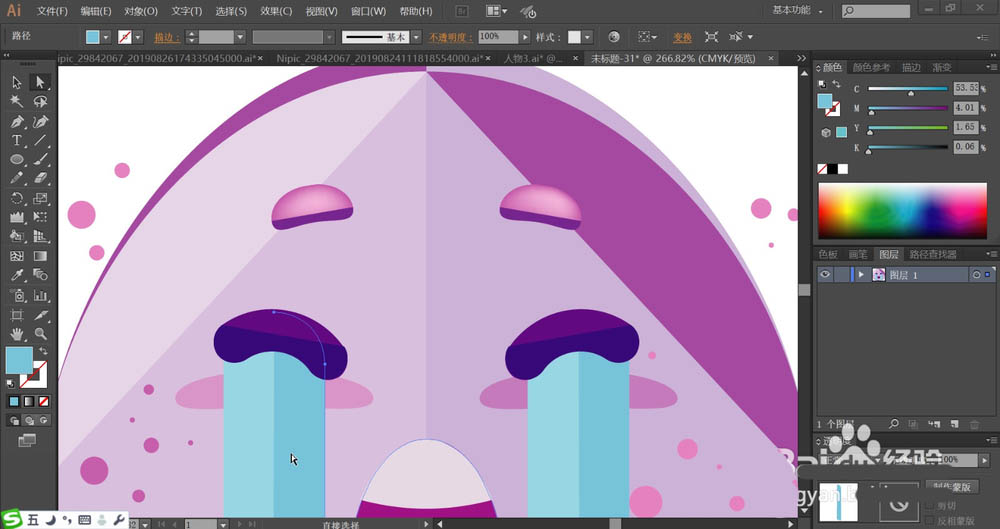Select the Rotate tool

[17, 198]
